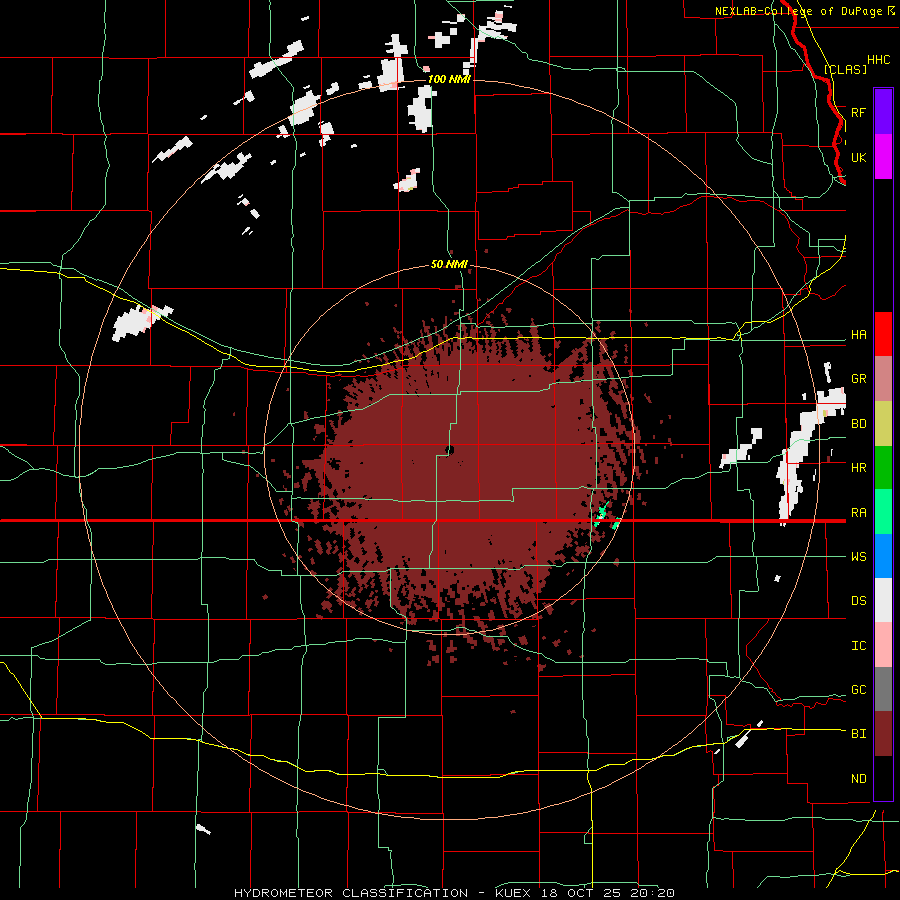Click the IC legend label
The height and width of the screenshot is (900, 900).
(x=858, y=646)
